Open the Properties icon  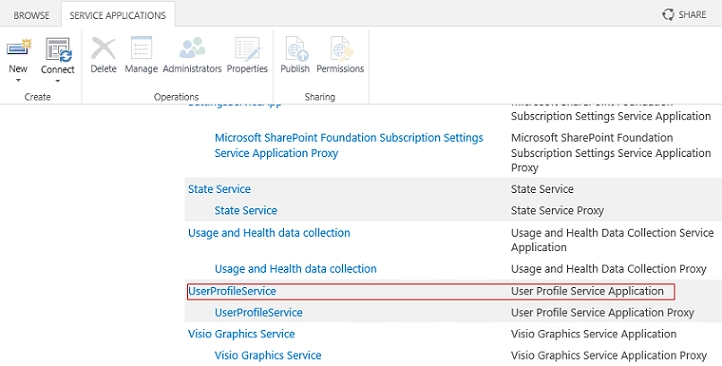(x=247, y=49)
